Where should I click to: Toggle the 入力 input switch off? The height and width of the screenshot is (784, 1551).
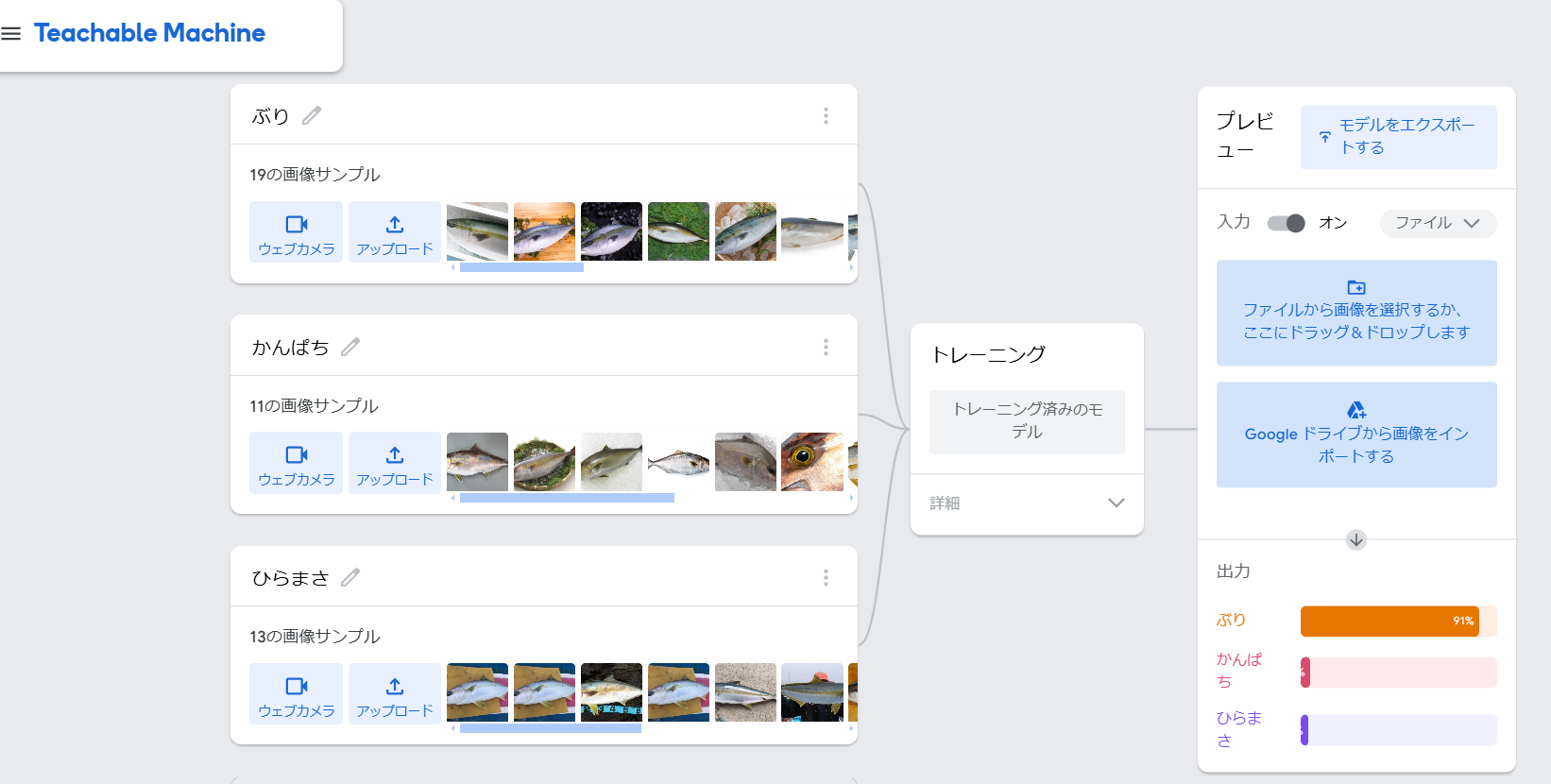1286,223
